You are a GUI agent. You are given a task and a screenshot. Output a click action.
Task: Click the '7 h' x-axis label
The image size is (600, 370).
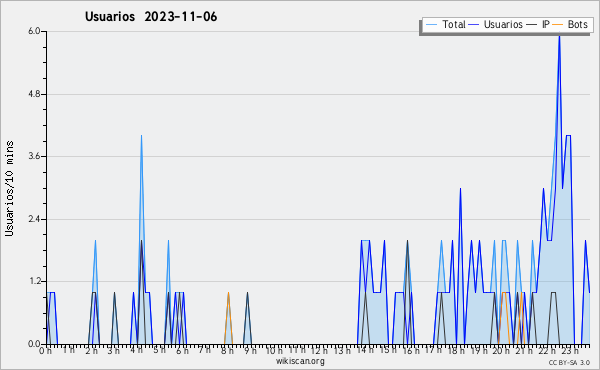click(x=204, y=349)
